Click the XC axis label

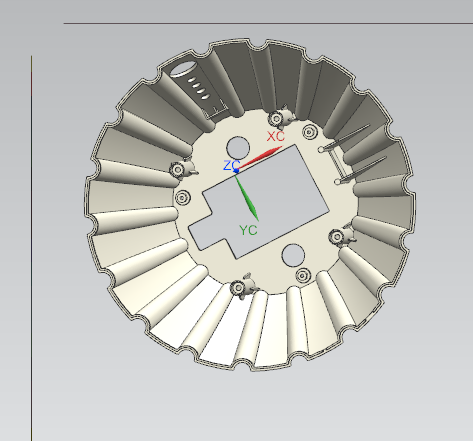click(x=276, y=136)
